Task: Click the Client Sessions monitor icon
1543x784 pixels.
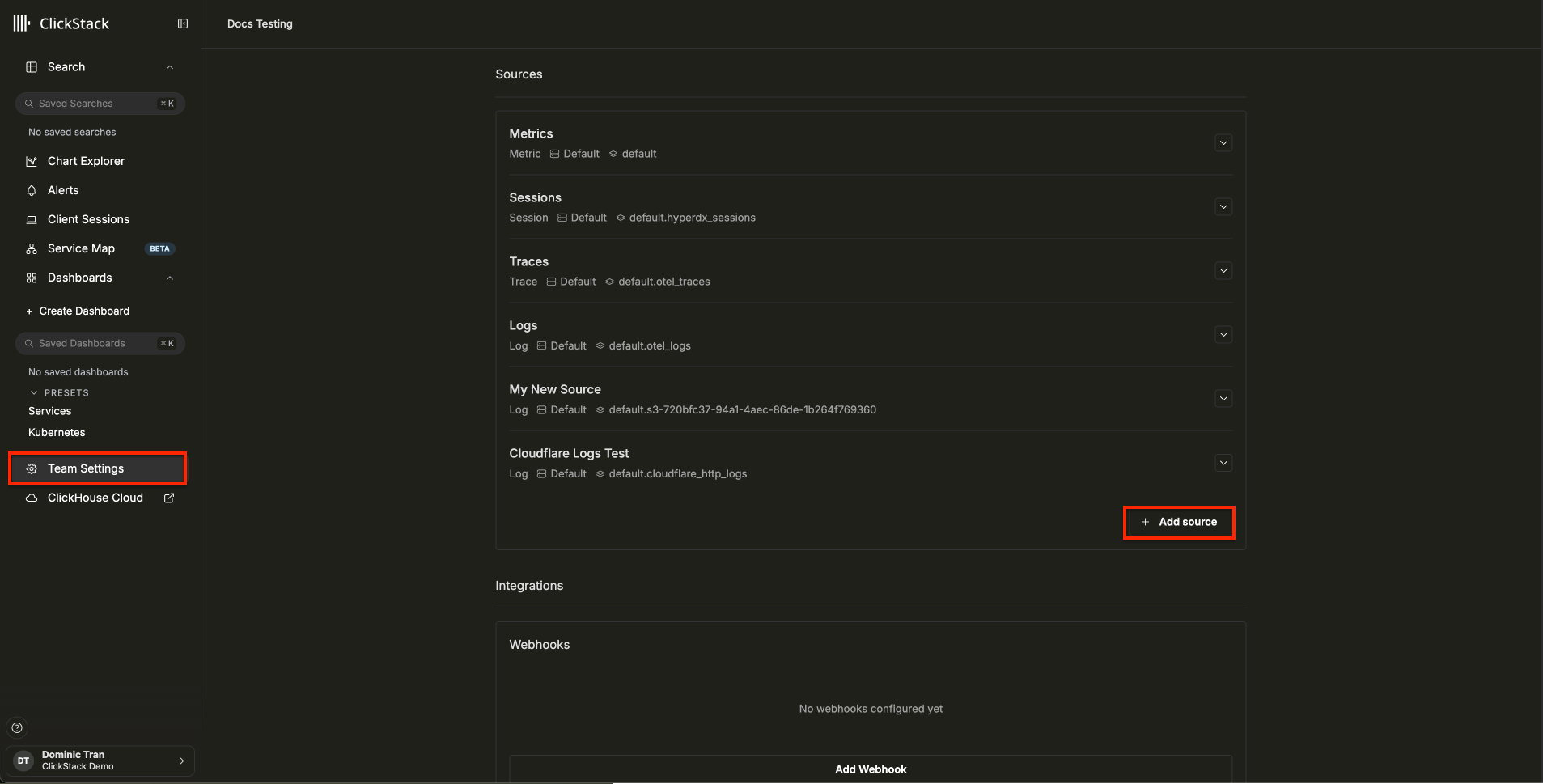Action: 32,219
